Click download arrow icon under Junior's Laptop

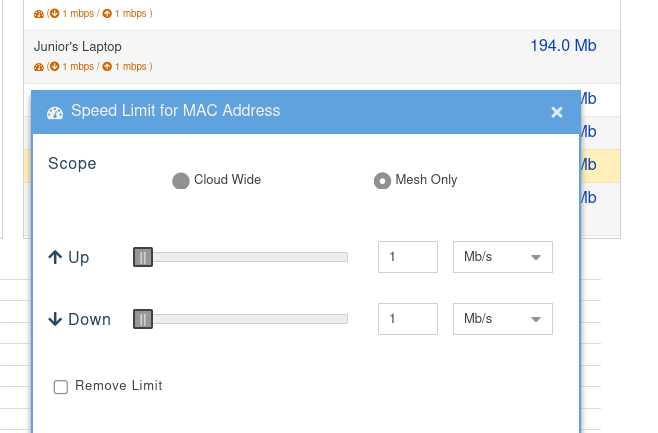point(56,67)
